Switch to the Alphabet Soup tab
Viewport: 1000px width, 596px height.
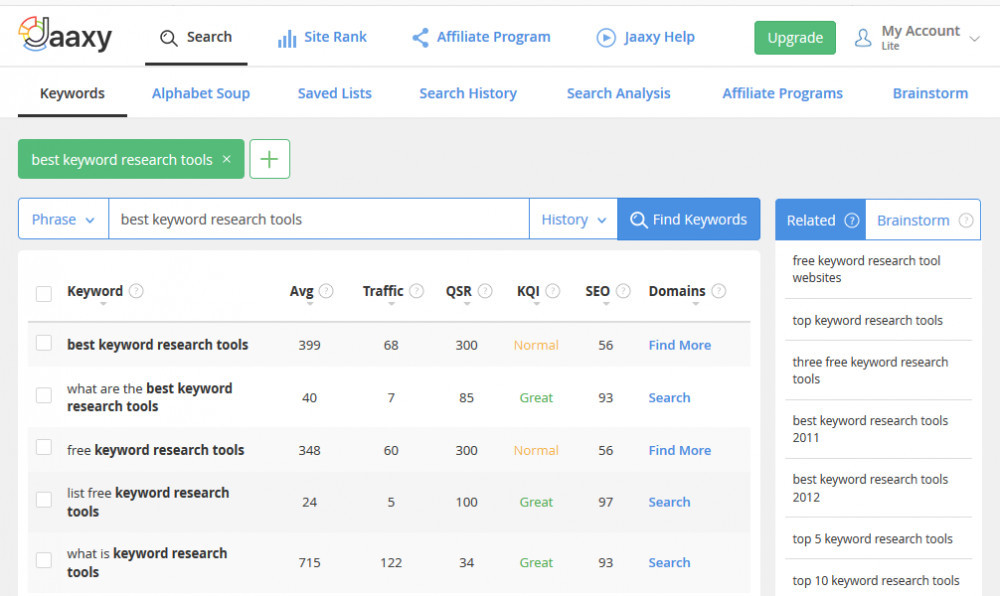(x=201, y=94)
